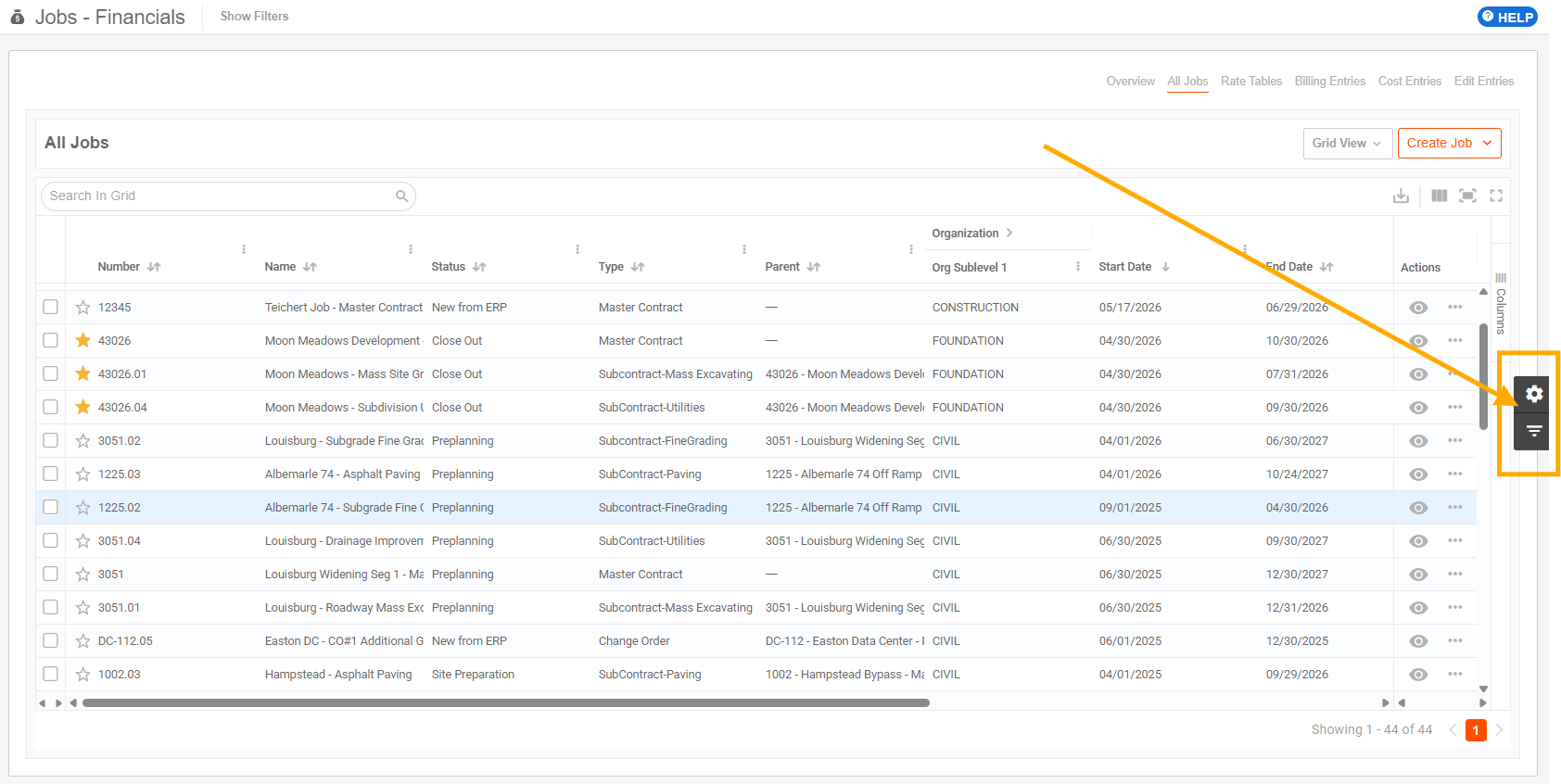The width and height of the screenshot is (1561, 784).
Task: Go to next page arrow
Action: (x=1499, y=730)
